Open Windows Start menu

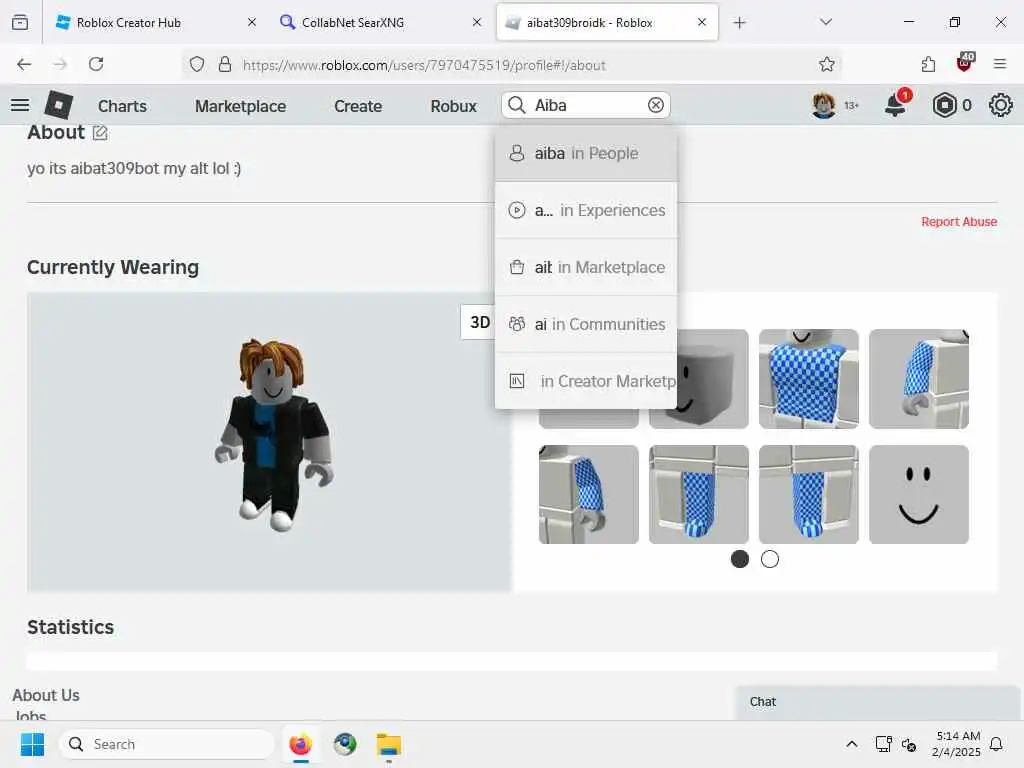(32, 744)
